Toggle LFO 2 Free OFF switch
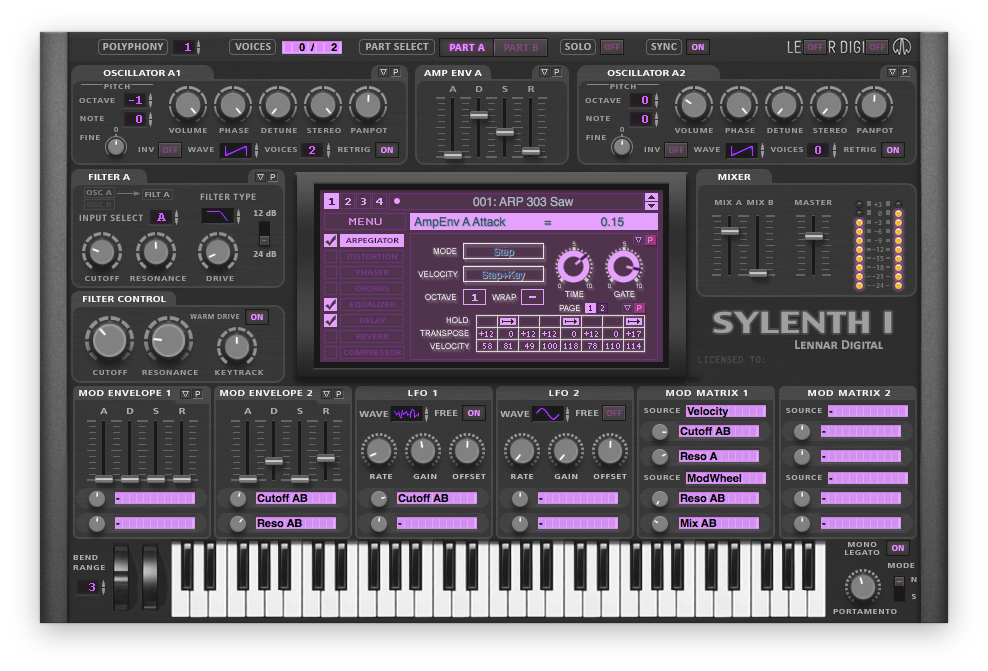 tap(614, 413)
